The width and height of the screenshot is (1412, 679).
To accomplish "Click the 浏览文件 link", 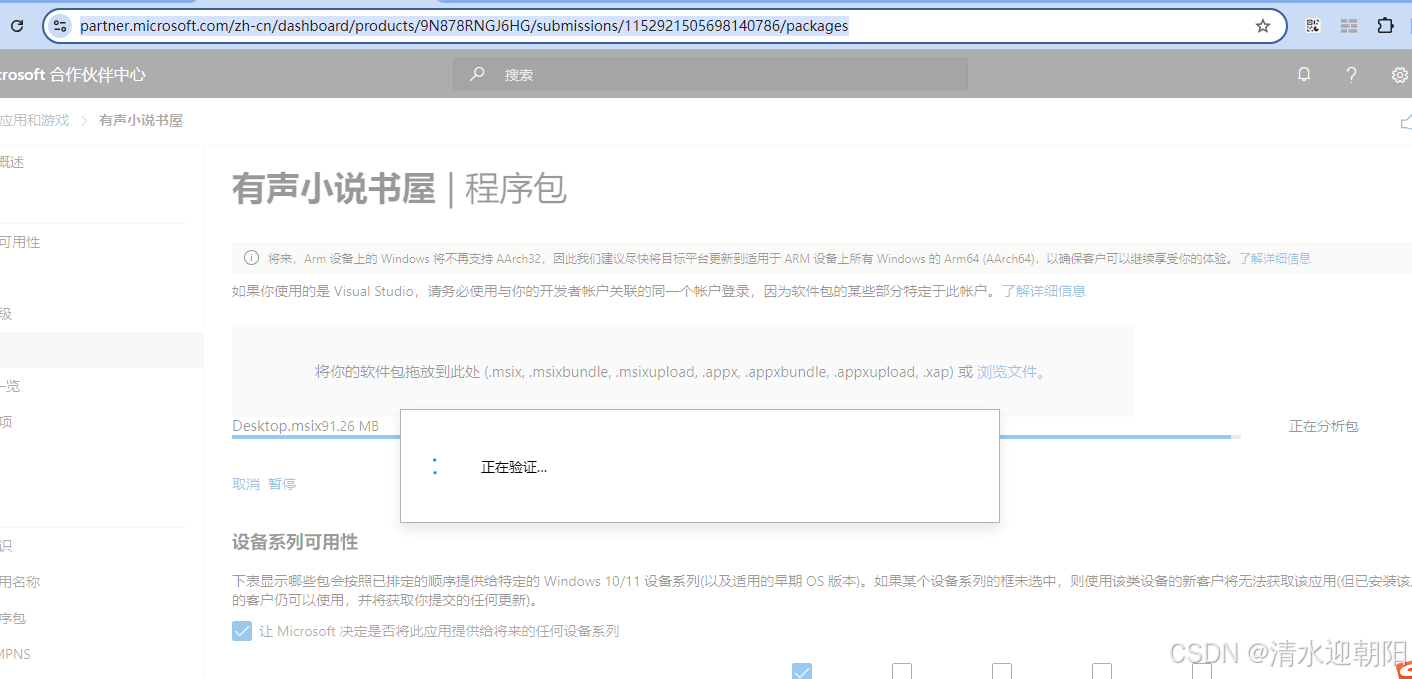I will (x=1007, y=371).
